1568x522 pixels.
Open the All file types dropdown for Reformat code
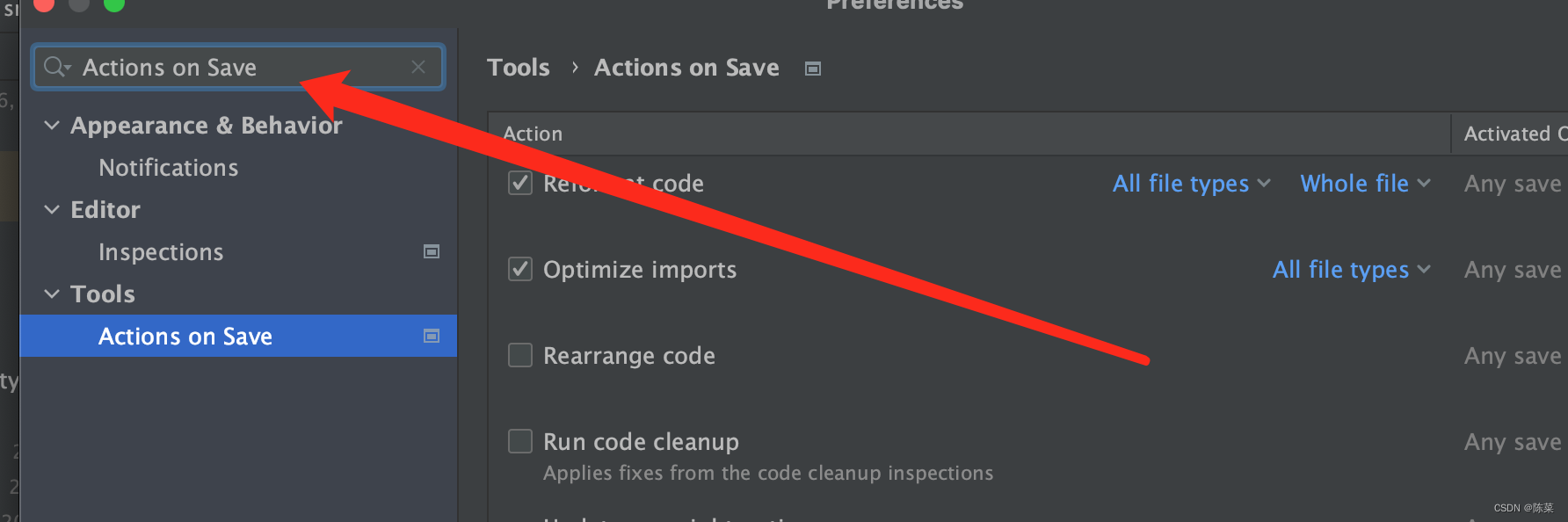pos(1191,183)
